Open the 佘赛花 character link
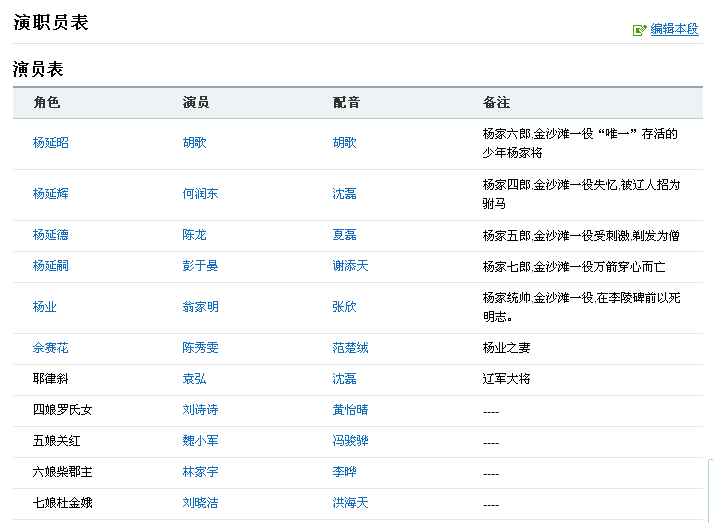 51,348
